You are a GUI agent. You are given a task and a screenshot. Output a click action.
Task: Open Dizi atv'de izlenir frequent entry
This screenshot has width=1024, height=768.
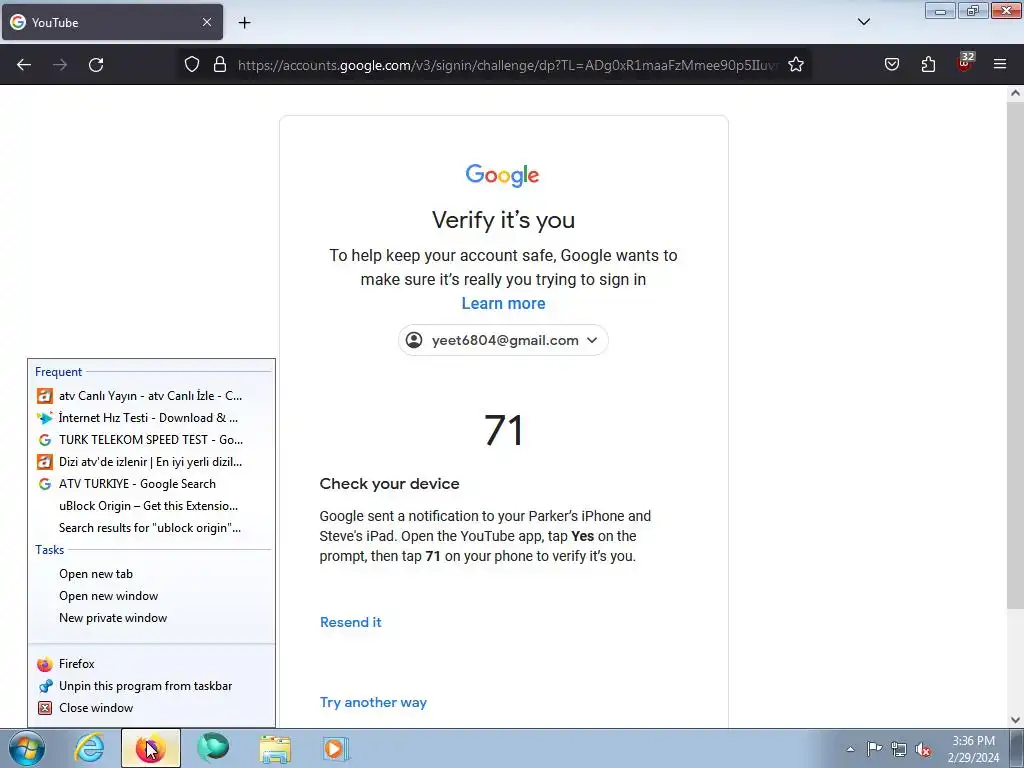click(x=152, y=462)
